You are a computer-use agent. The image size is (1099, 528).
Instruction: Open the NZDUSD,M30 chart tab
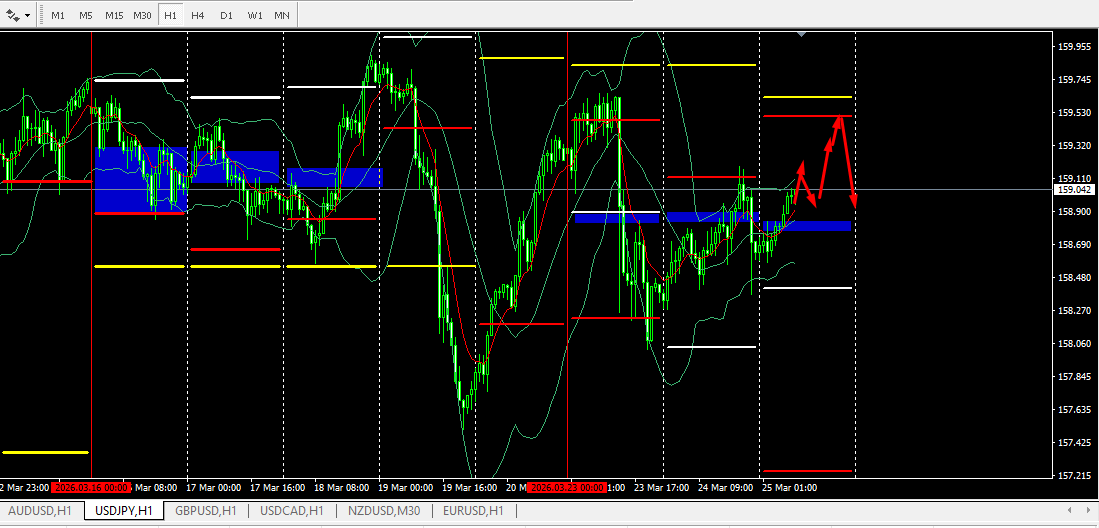(x=382, y=510)
